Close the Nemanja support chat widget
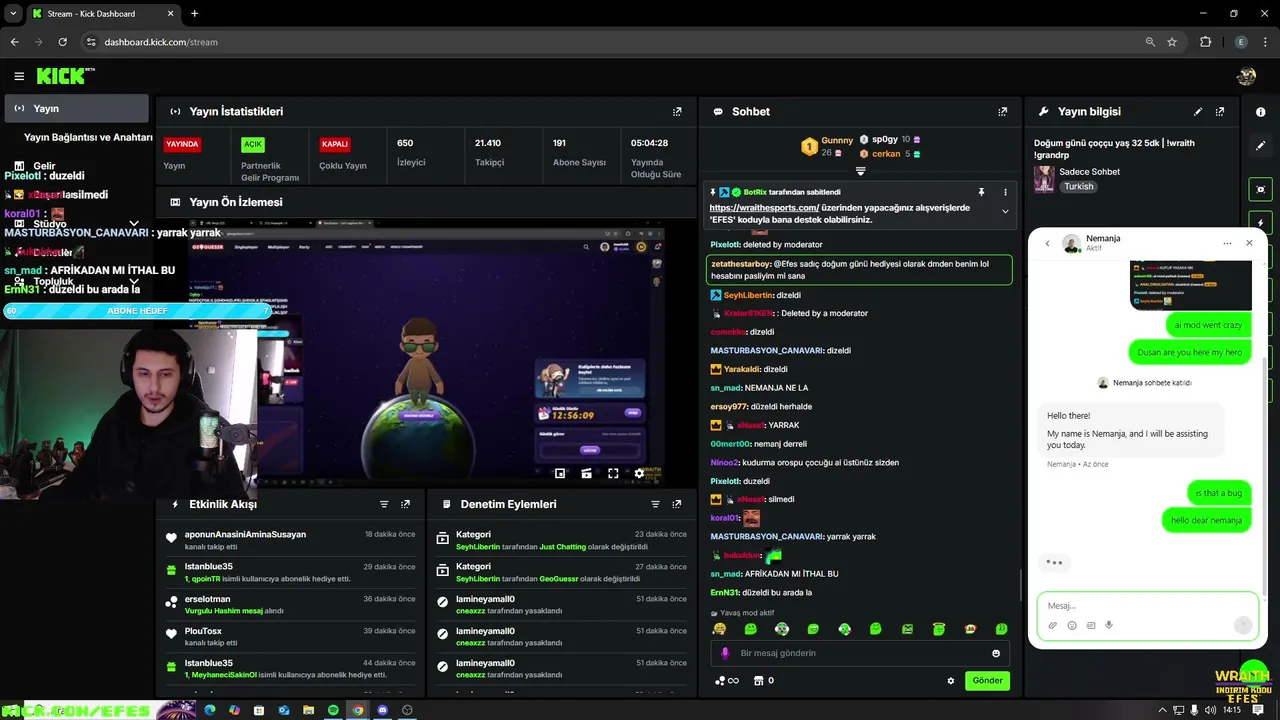 coord(1249,243)
